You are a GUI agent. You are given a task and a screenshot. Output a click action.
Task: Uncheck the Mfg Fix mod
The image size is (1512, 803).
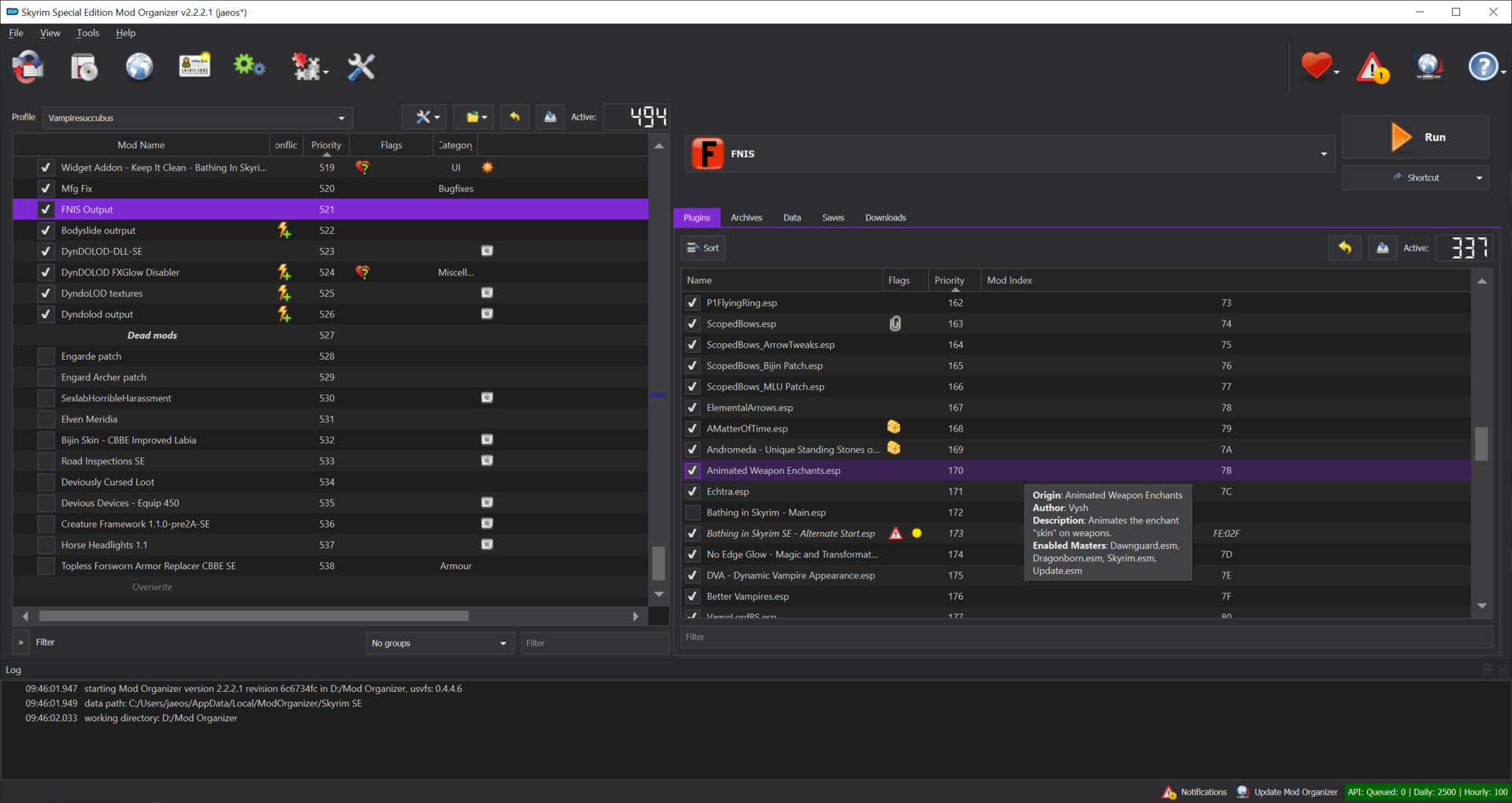[46, 188]
